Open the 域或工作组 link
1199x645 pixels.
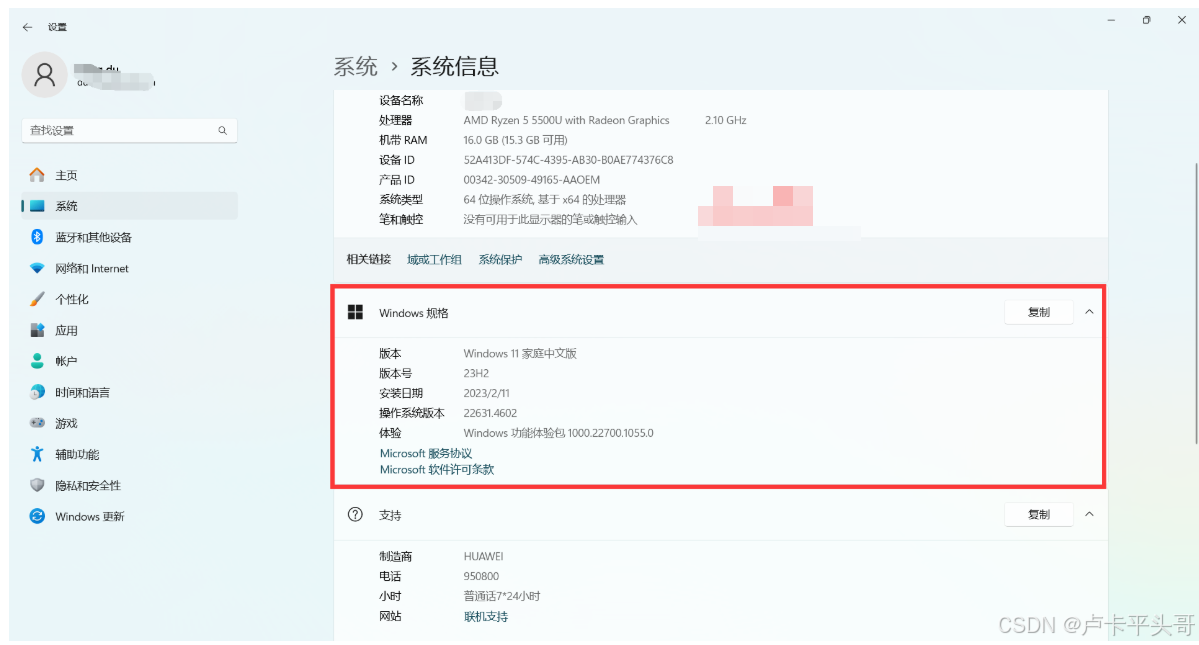[434, 260]
